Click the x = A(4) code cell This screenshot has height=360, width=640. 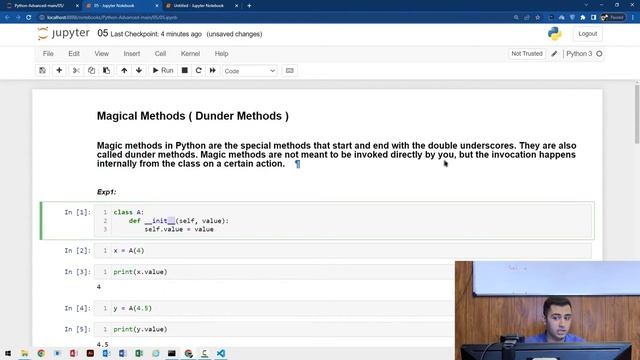click(x=342, y=251)
